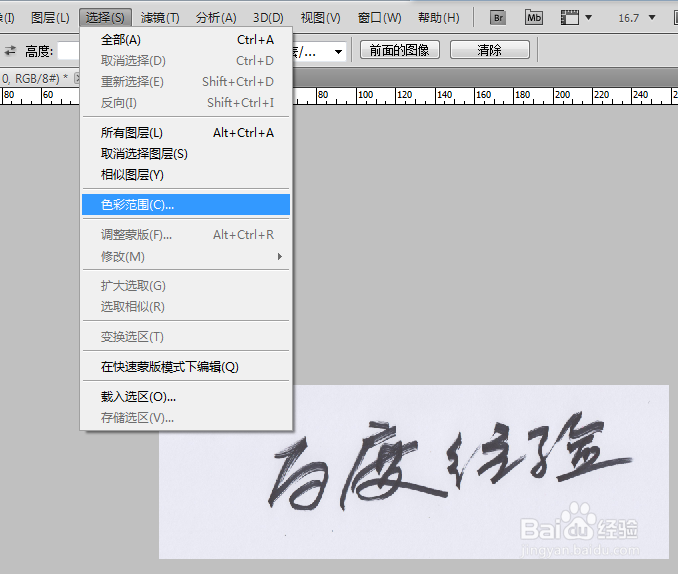Open the 3D(D) menu

(x=268, y=18)
